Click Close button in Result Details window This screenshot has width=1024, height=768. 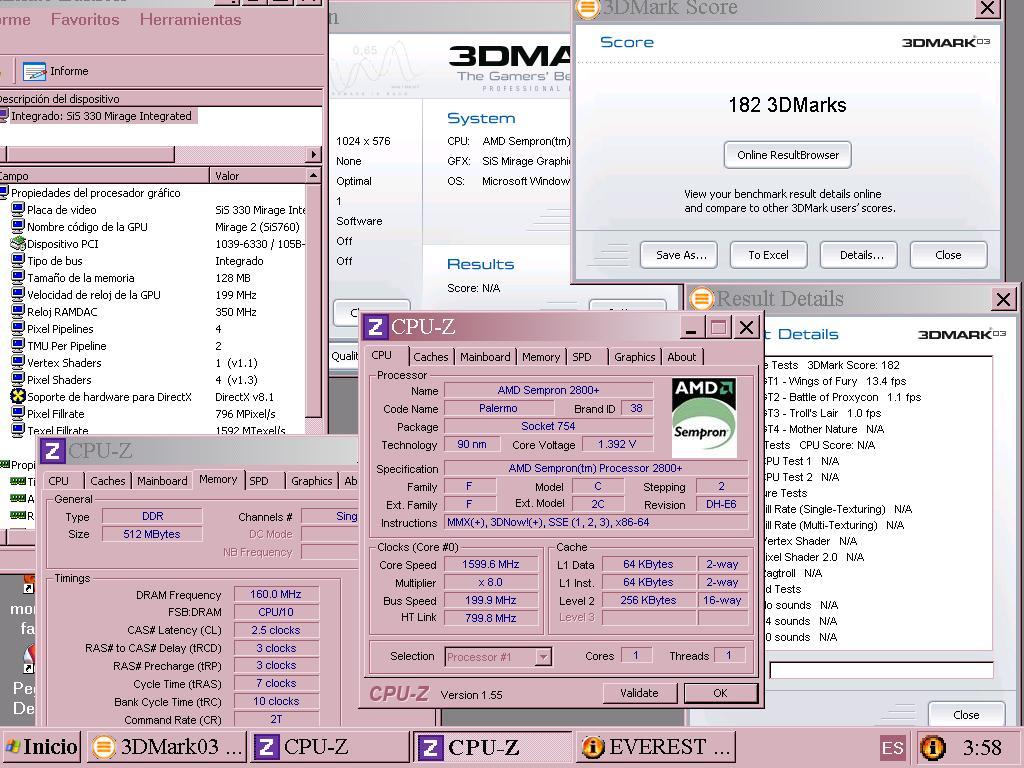[966, 714]
